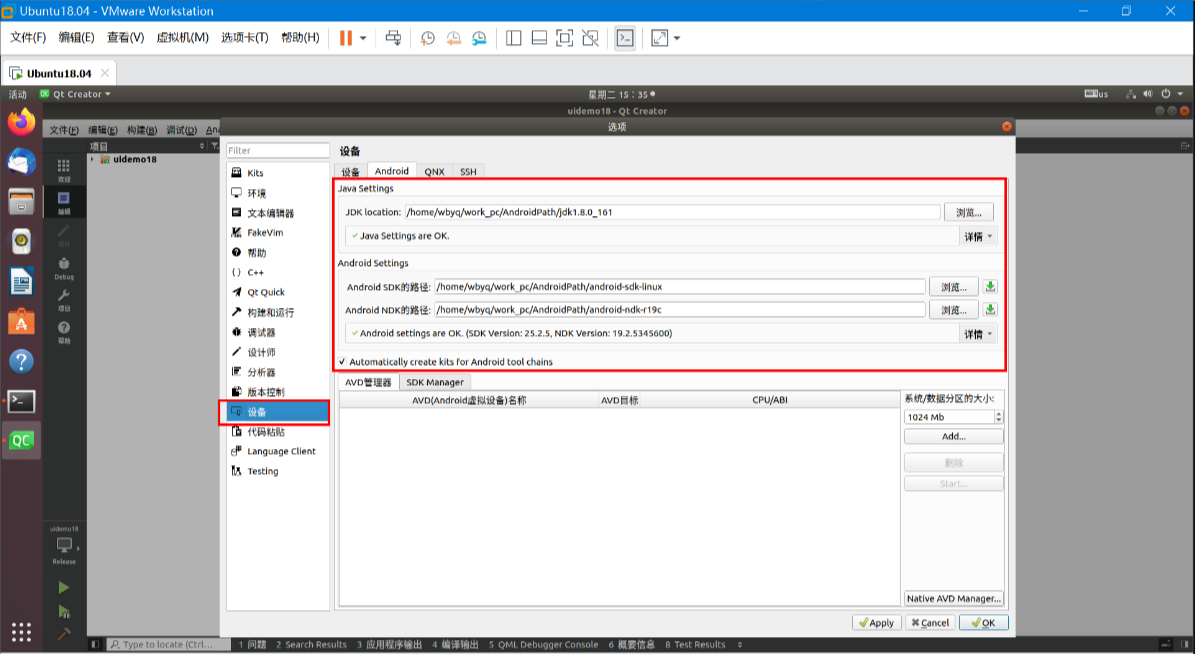Select Kits in the options sidebar
This screenshot has width=1195, height=654.
tap(255, 173)
